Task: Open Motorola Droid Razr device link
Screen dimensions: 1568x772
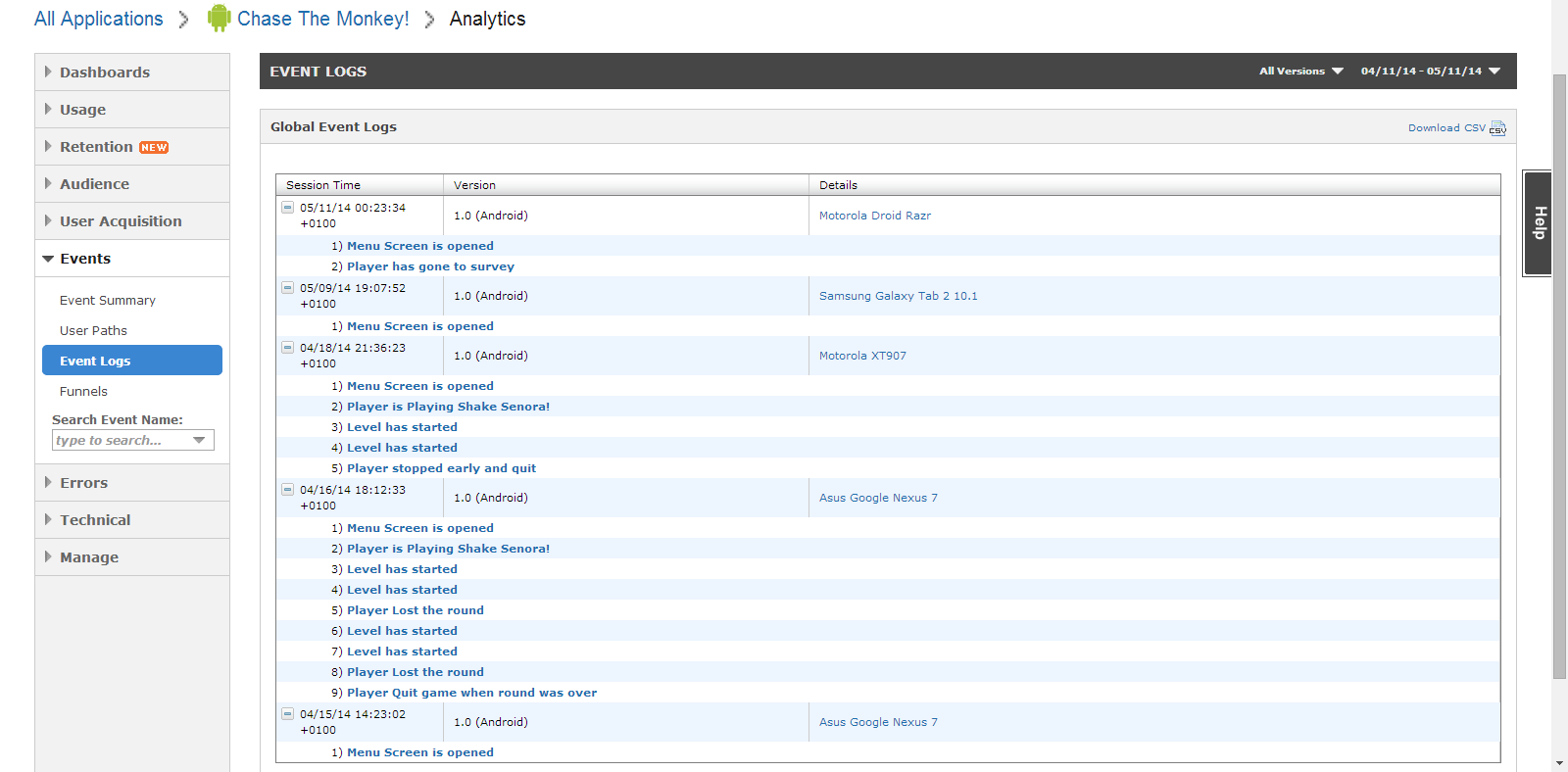Action: click(x=875, y=216)
